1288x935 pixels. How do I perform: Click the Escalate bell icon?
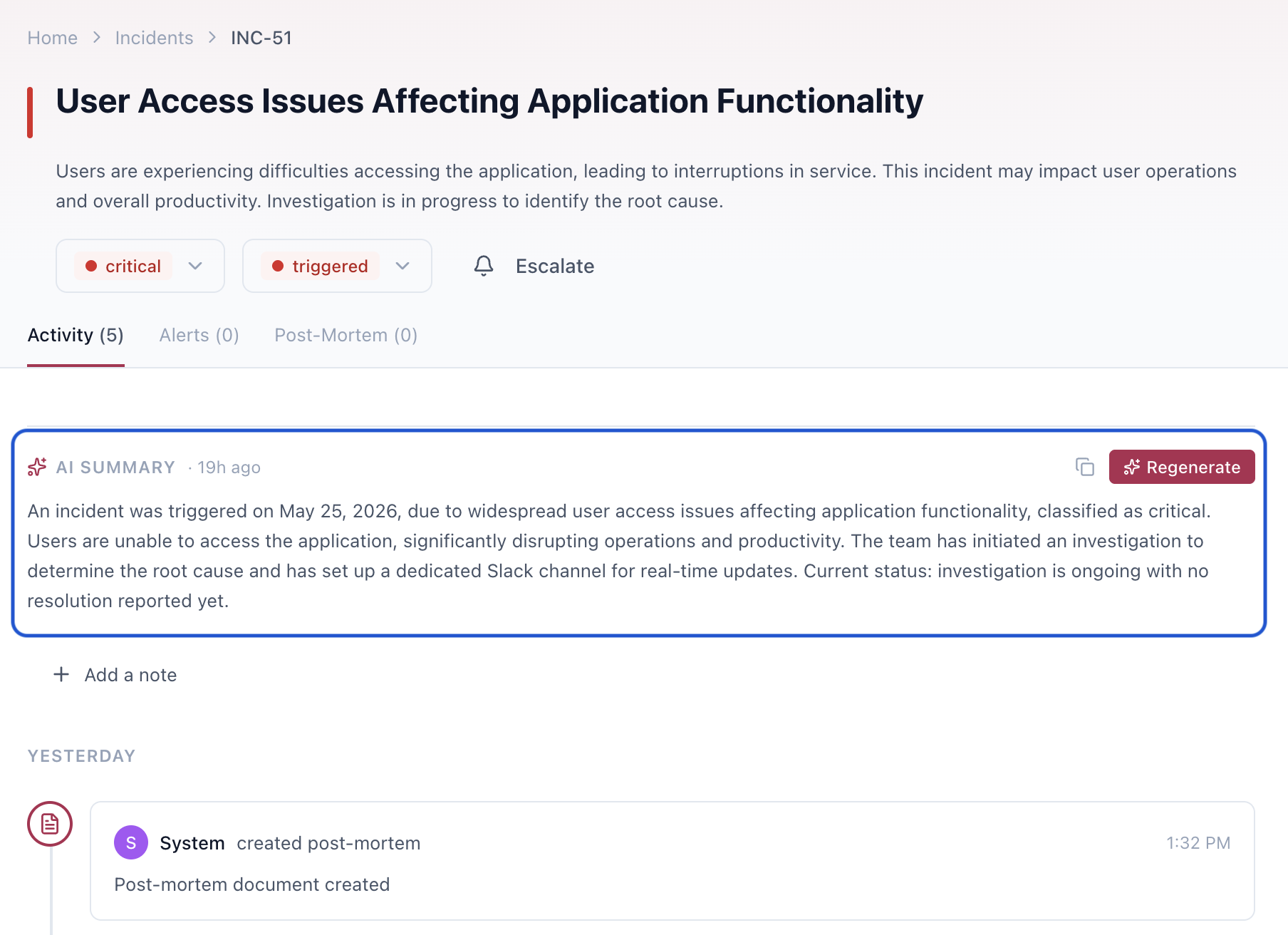[x=484, y=266]
